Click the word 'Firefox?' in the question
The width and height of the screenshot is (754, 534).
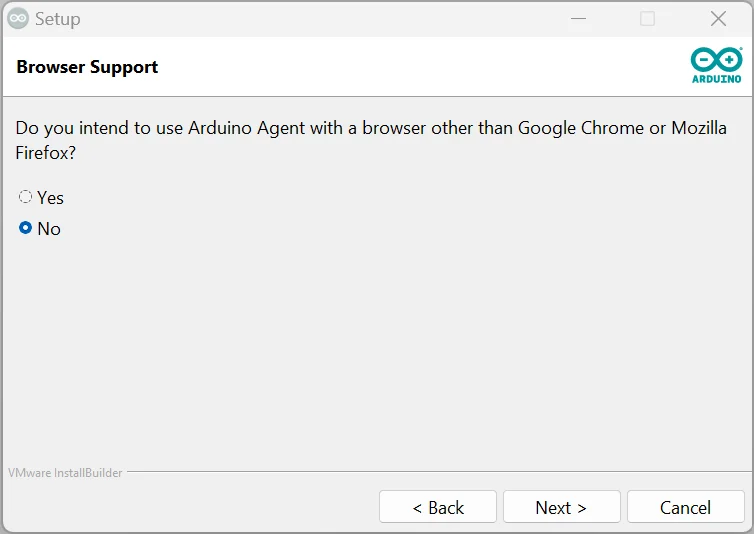[x=46, y=153]
